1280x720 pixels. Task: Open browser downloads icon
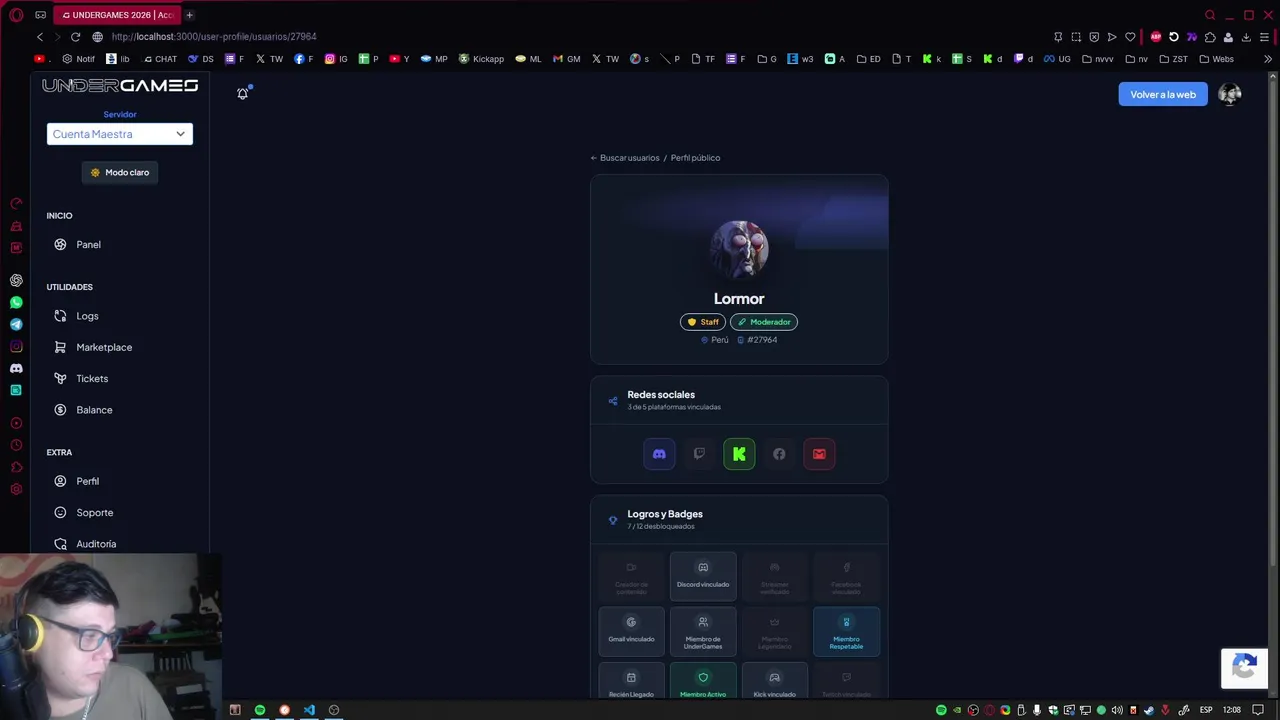tap(1246, 37)
